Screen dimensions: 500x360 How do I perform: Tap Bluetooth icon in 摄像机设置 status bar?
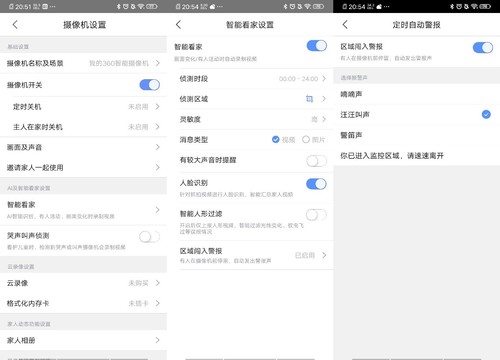click(118, 6)
